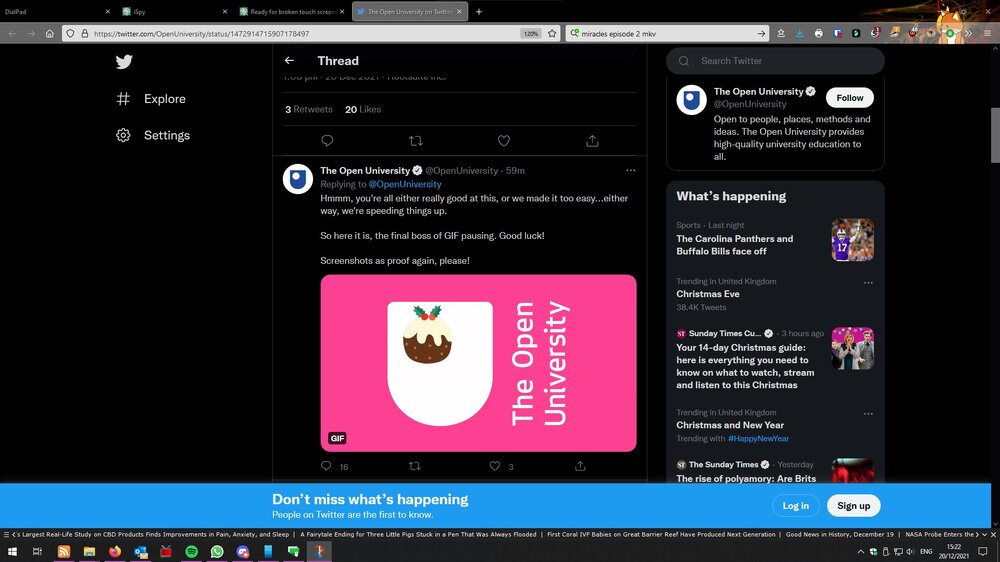
Task: Open Explore from the sidebar
Action: [x=152, y=99]
